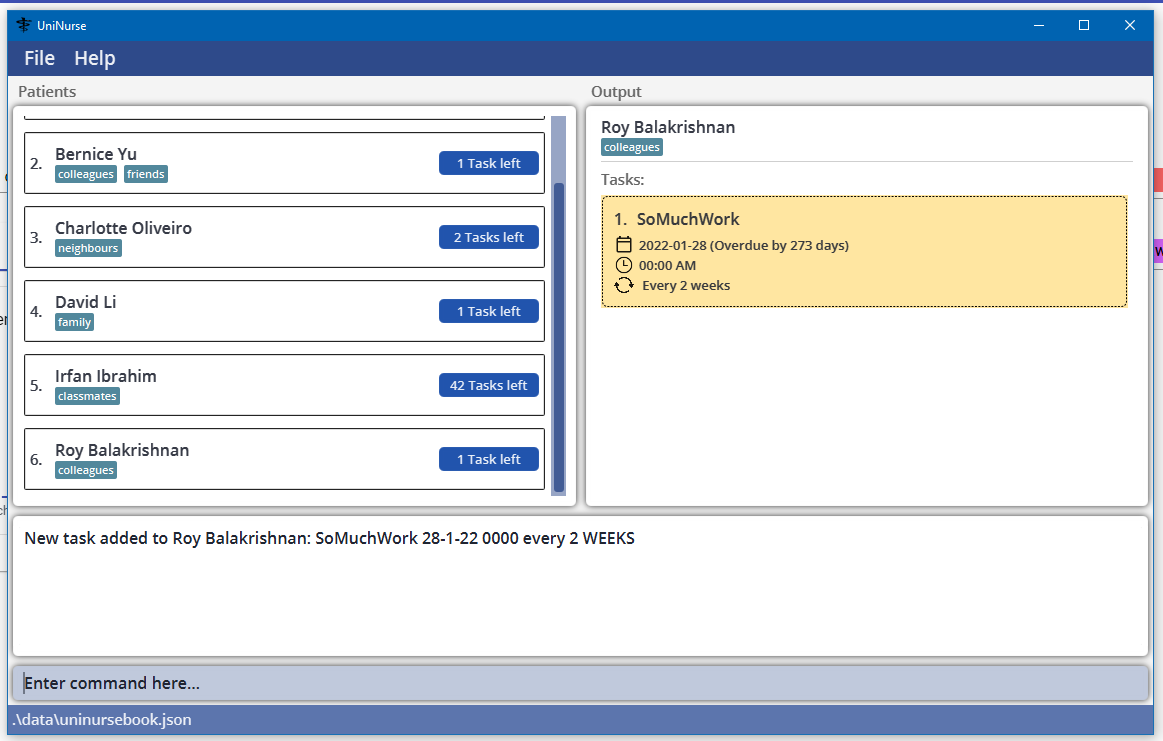Open the File menu
Screen dimensions: 1163x741
point(39,58)
